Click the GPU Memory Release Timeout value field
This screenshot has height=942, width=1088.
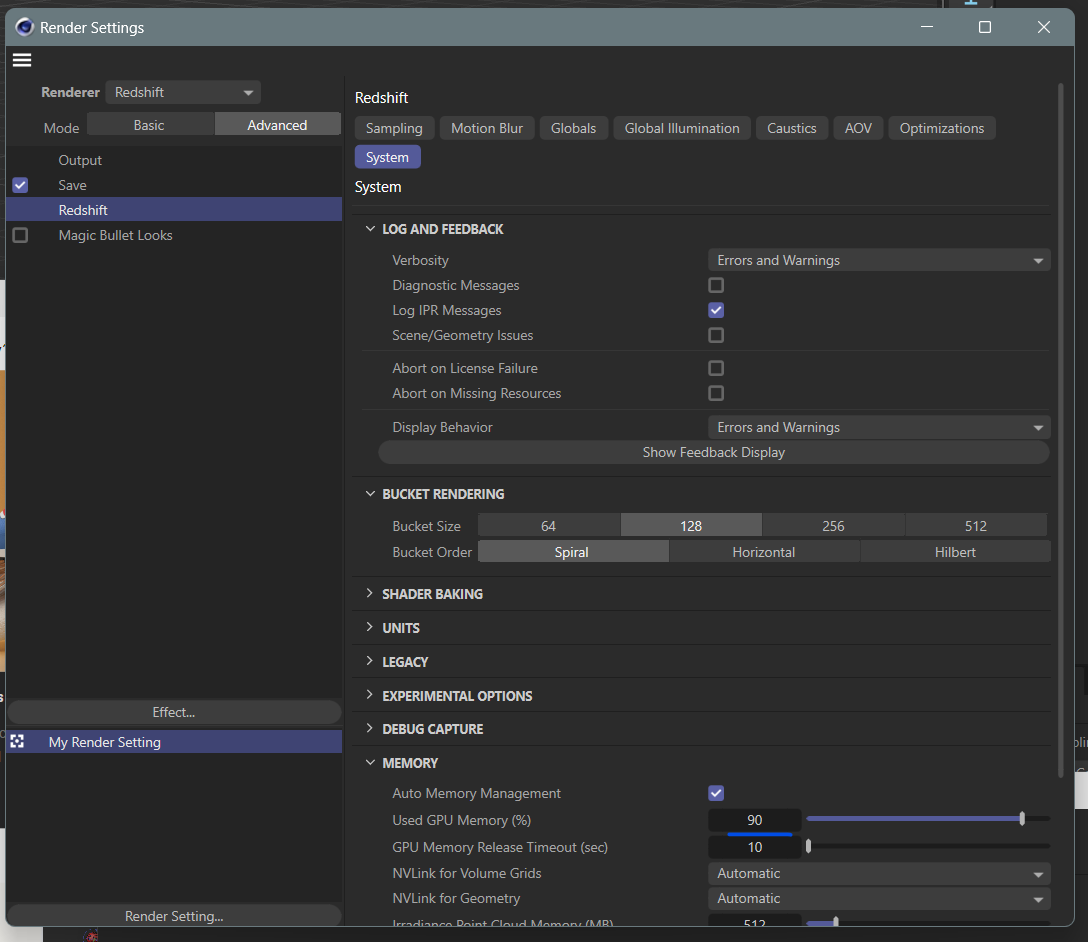pyautogui.click(x=755, y=847)
